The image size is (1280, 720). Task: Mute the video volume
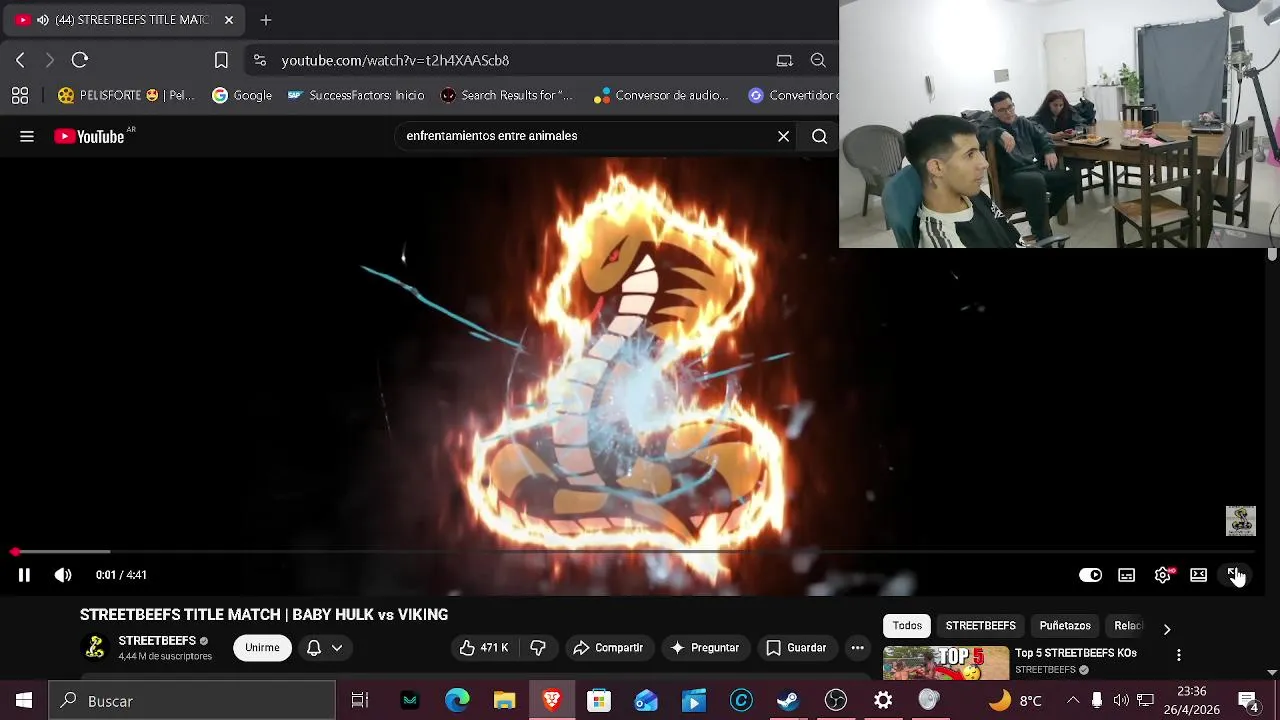63,575
